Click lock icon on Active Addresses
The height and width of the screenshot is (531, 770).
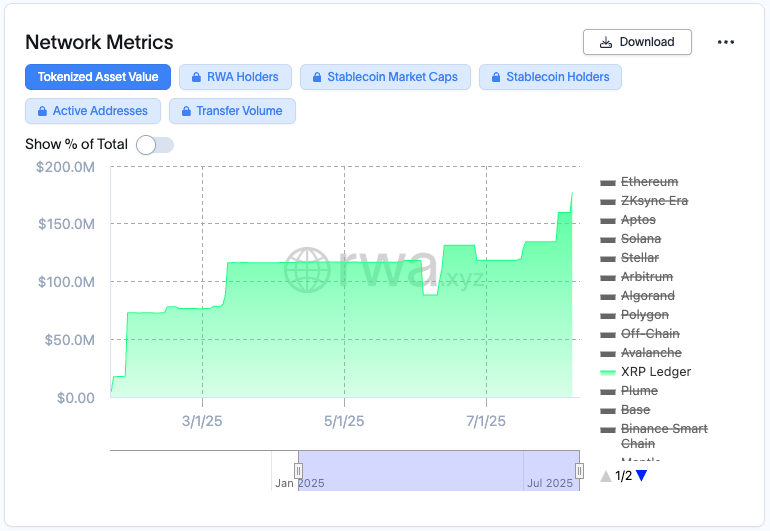click(x=42, y=111)
